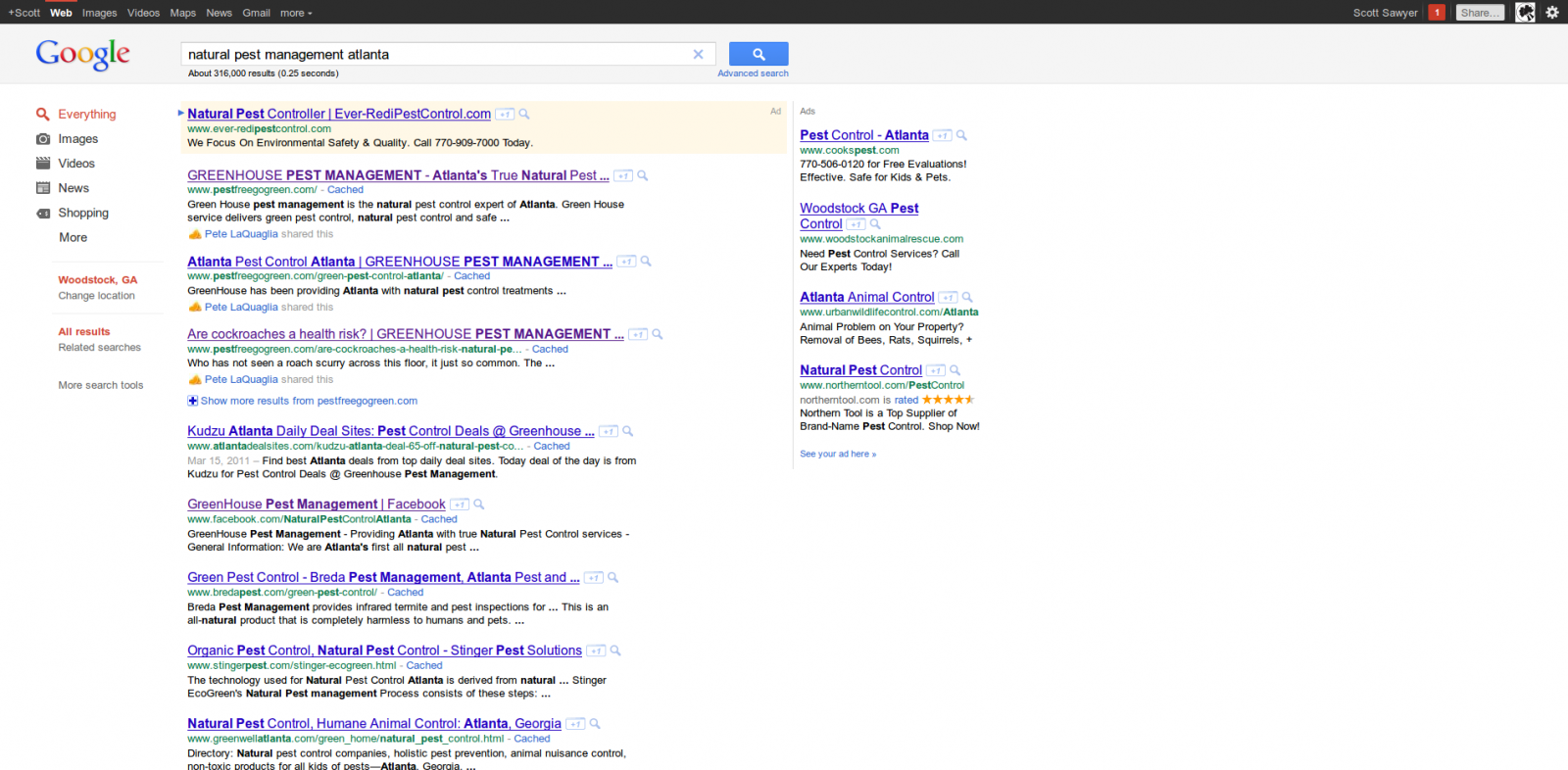Preview the cockroaches health risk result
The width and height of the screenshot is (1568, 770).
(x=658, y=334)
